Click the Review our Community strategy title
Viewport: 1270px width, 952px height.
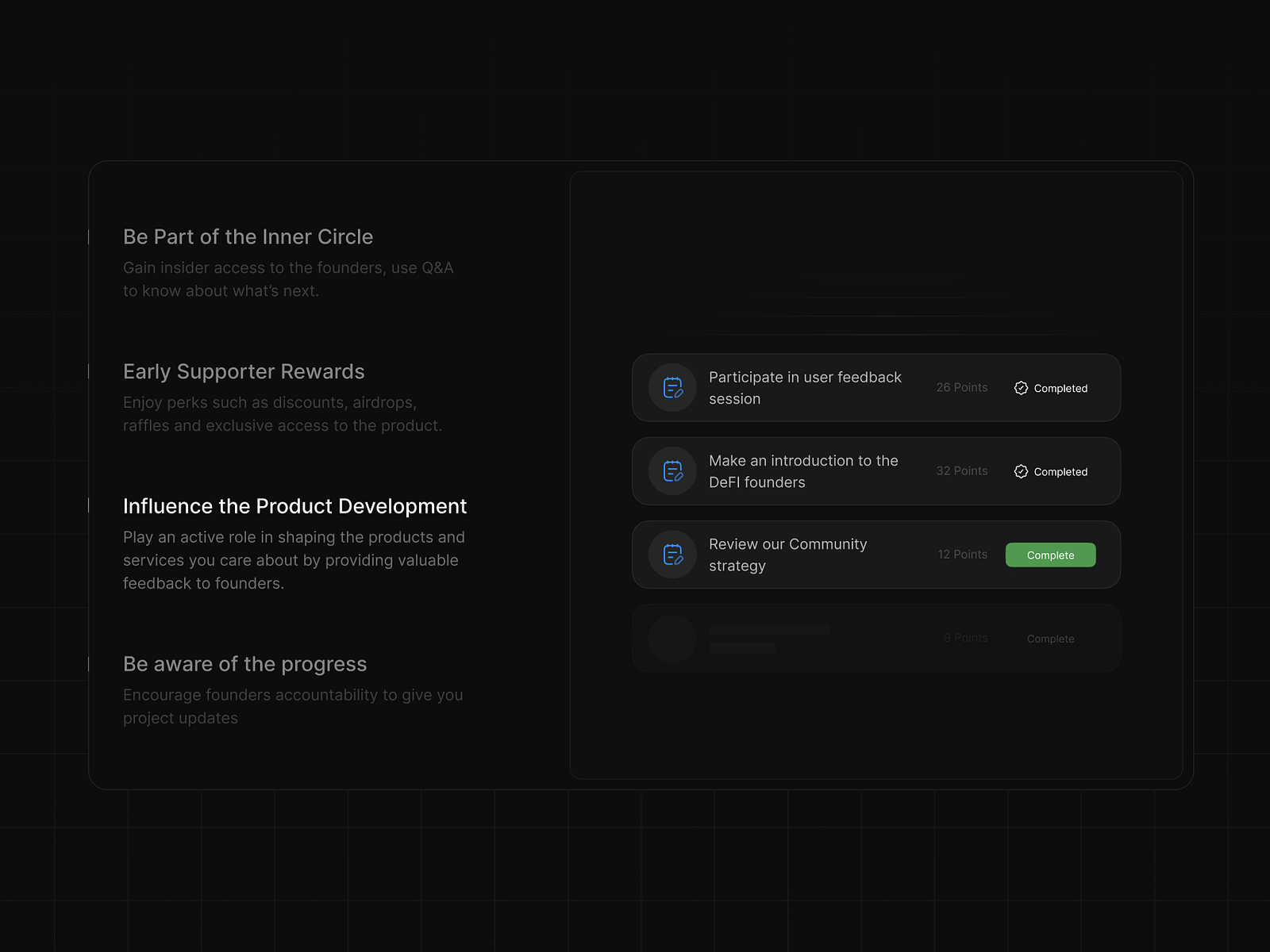point(787,555)
